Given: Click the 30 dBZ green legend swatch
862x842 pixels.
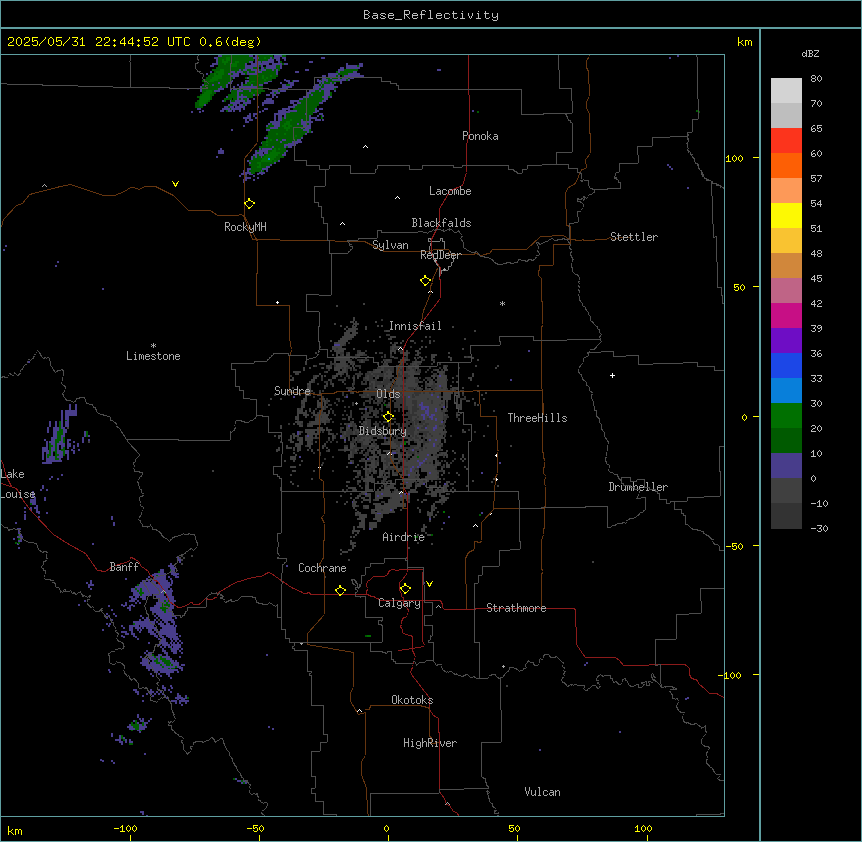Looking at the screenshot, I should tap(786, 416).
